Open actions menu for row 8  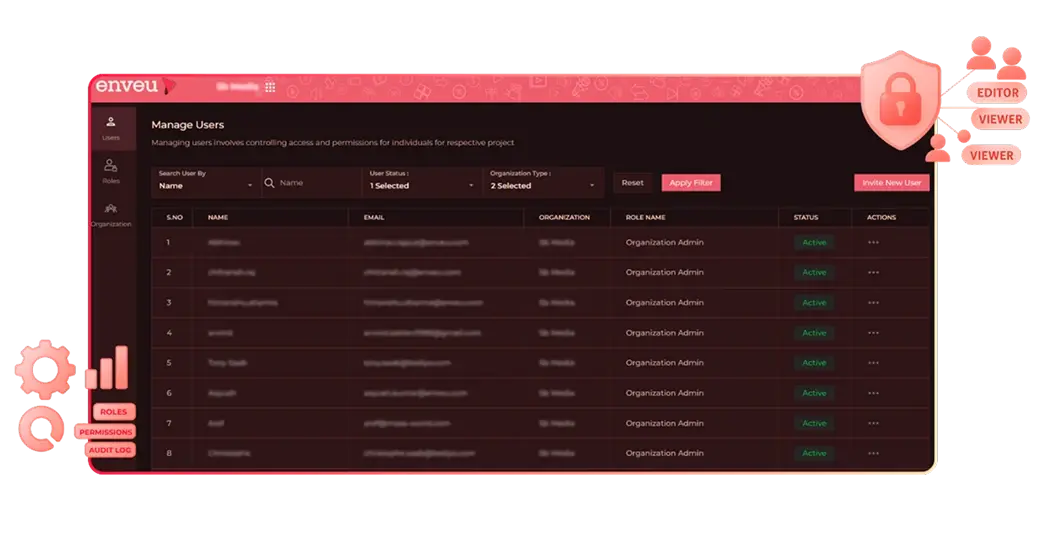873,453
